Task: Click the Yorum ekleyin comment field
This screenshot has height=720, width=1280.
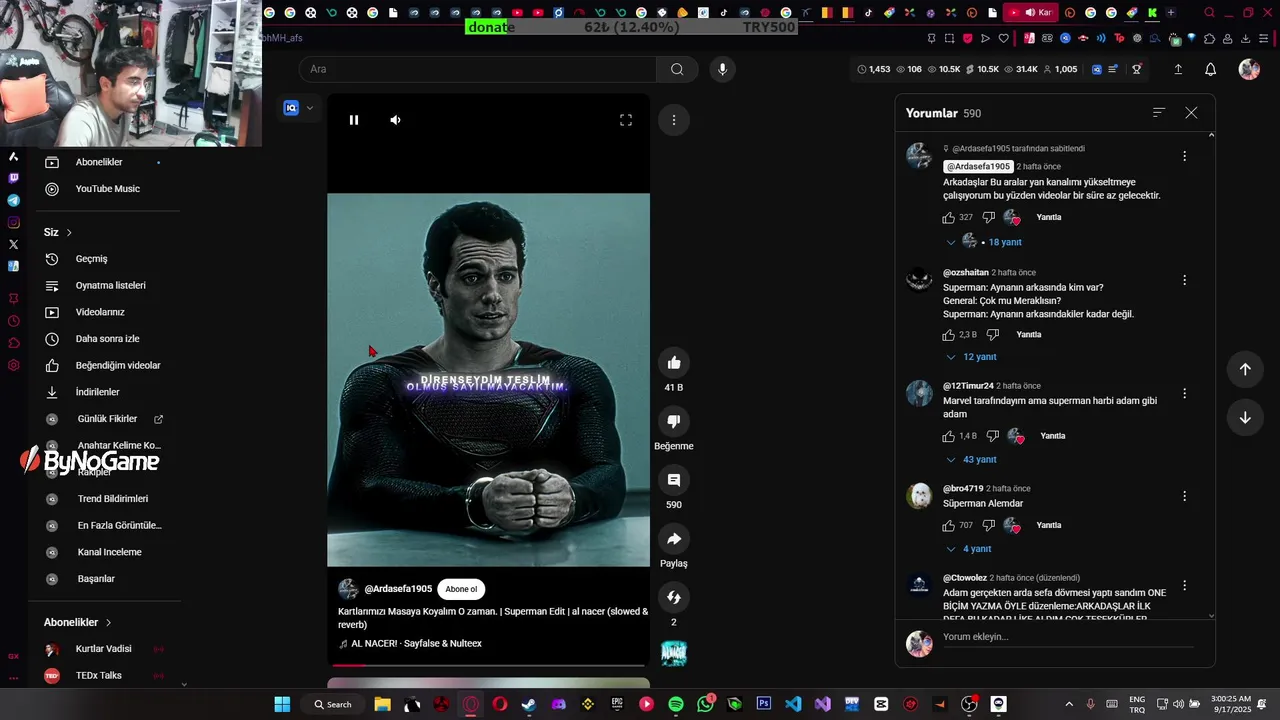Action: pyautogui.click(x=1070, y=637)
